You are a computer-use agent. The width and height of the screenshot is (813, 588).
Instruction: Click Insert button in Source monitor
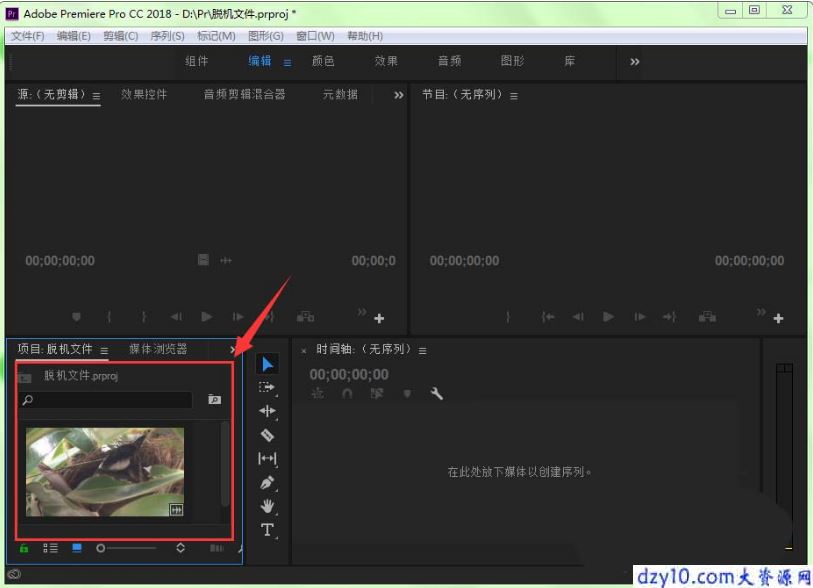tap(305, 316)
